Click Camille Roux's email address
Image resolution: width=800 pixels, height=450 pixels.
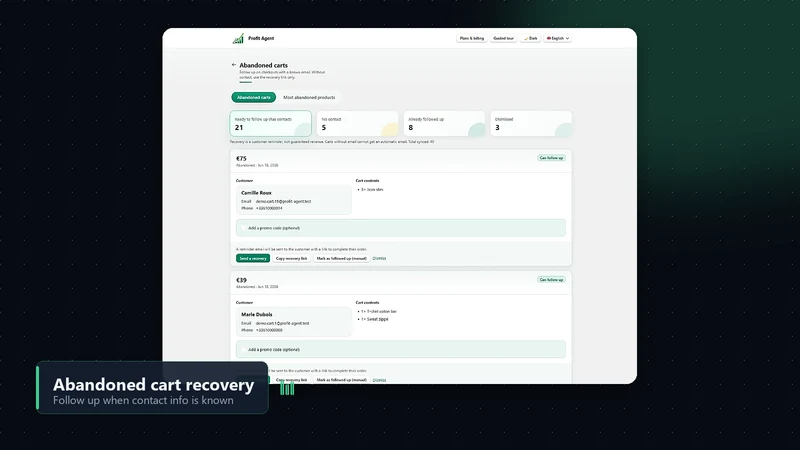click(283, 202)
